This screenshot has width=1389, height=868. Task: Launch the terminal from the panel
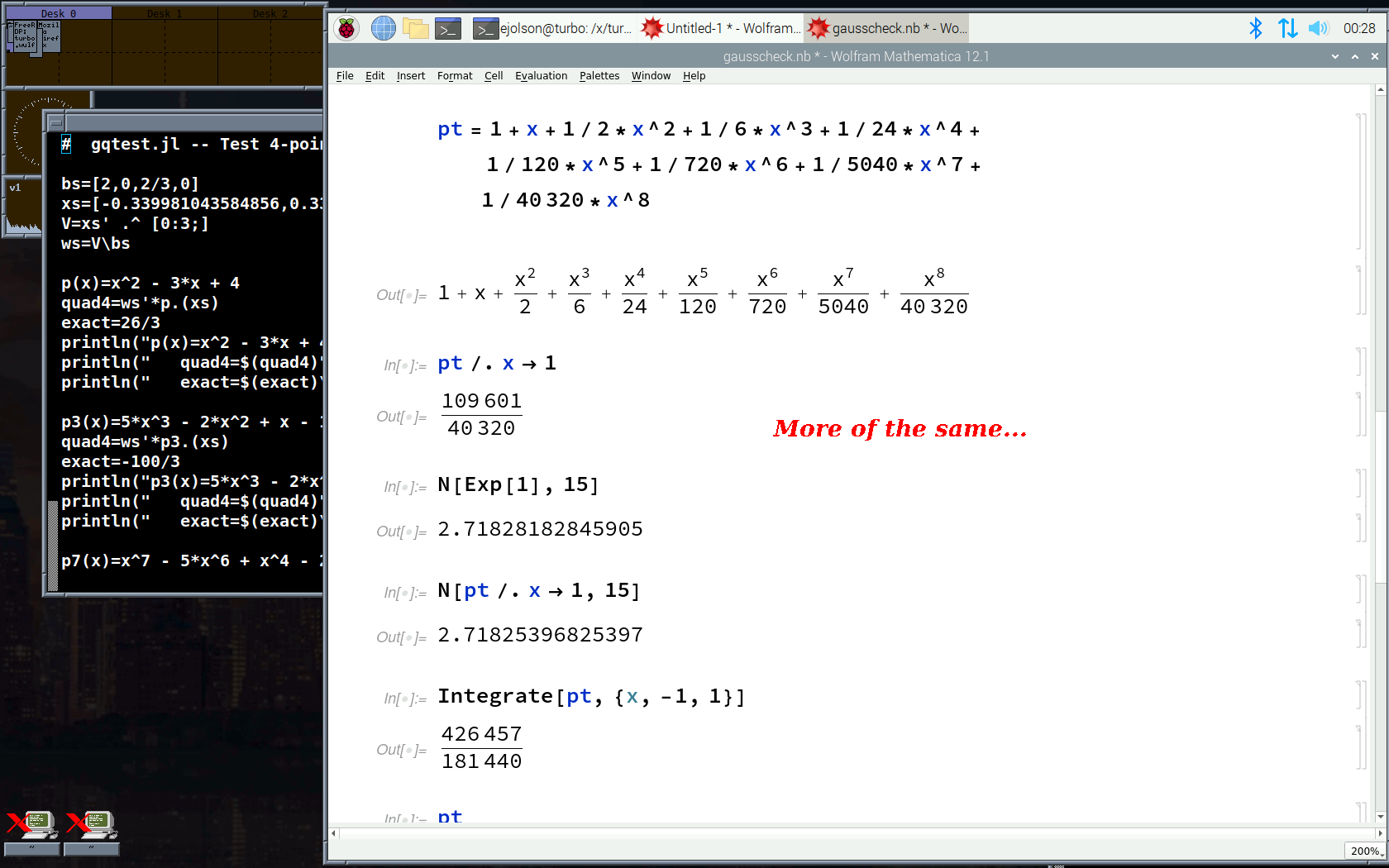coord(447,29)
